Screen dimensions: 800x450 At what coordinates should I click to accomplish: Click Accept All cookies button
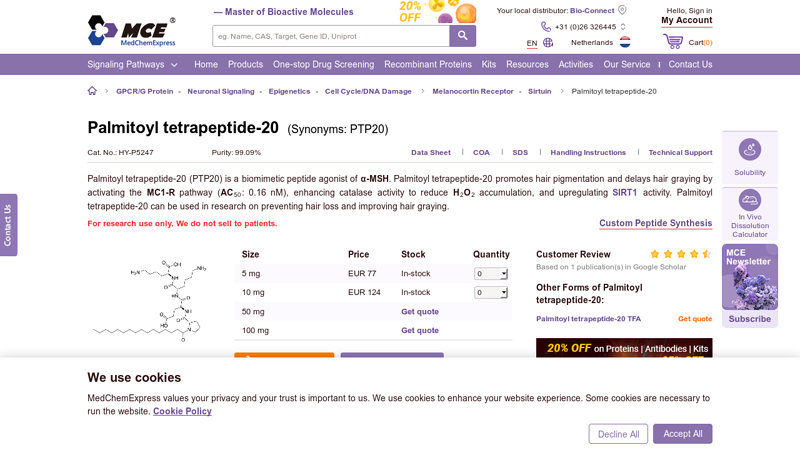tap(683, 434)
